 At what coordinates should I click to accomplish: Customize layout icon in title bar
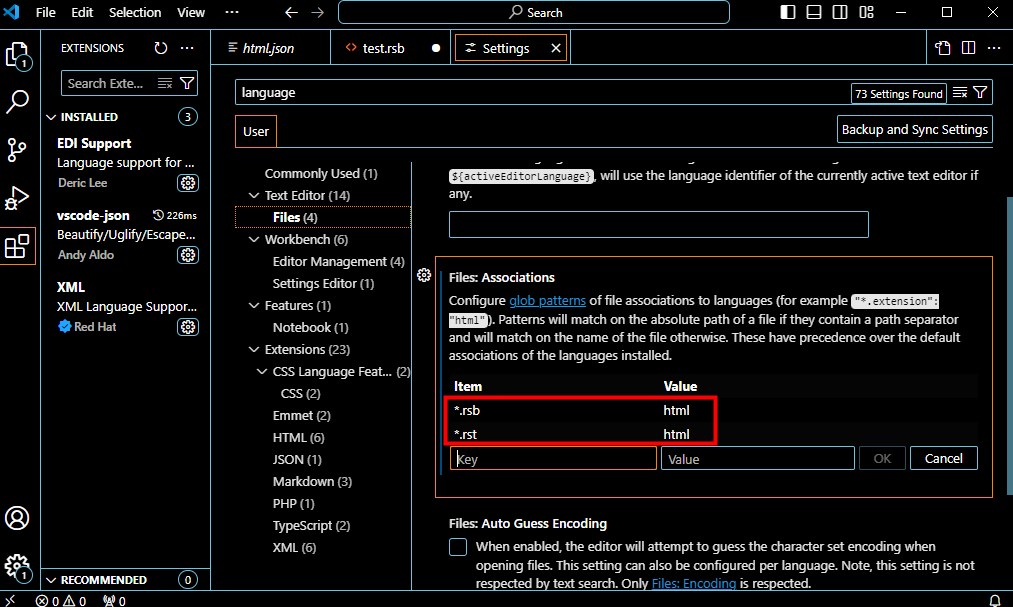point(866,12)
